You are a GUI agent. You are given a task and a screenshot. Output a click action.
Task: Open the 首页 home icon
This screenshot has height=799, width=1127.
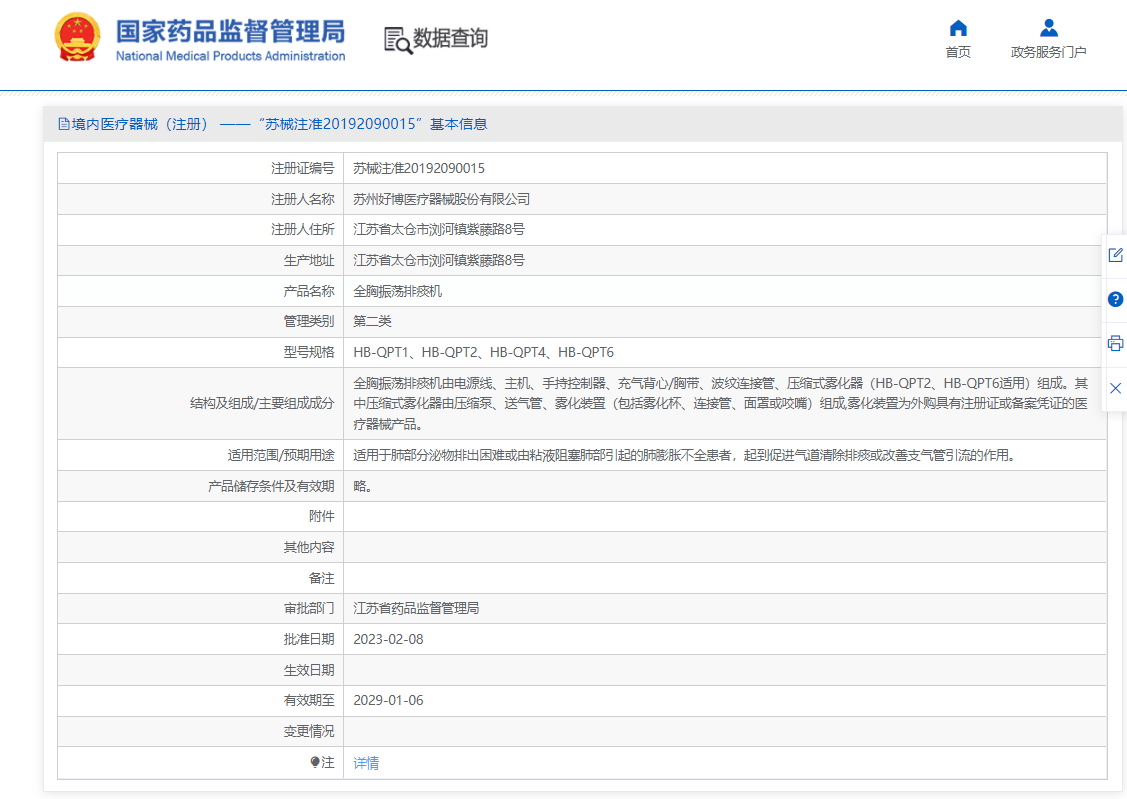coord(958,28)
